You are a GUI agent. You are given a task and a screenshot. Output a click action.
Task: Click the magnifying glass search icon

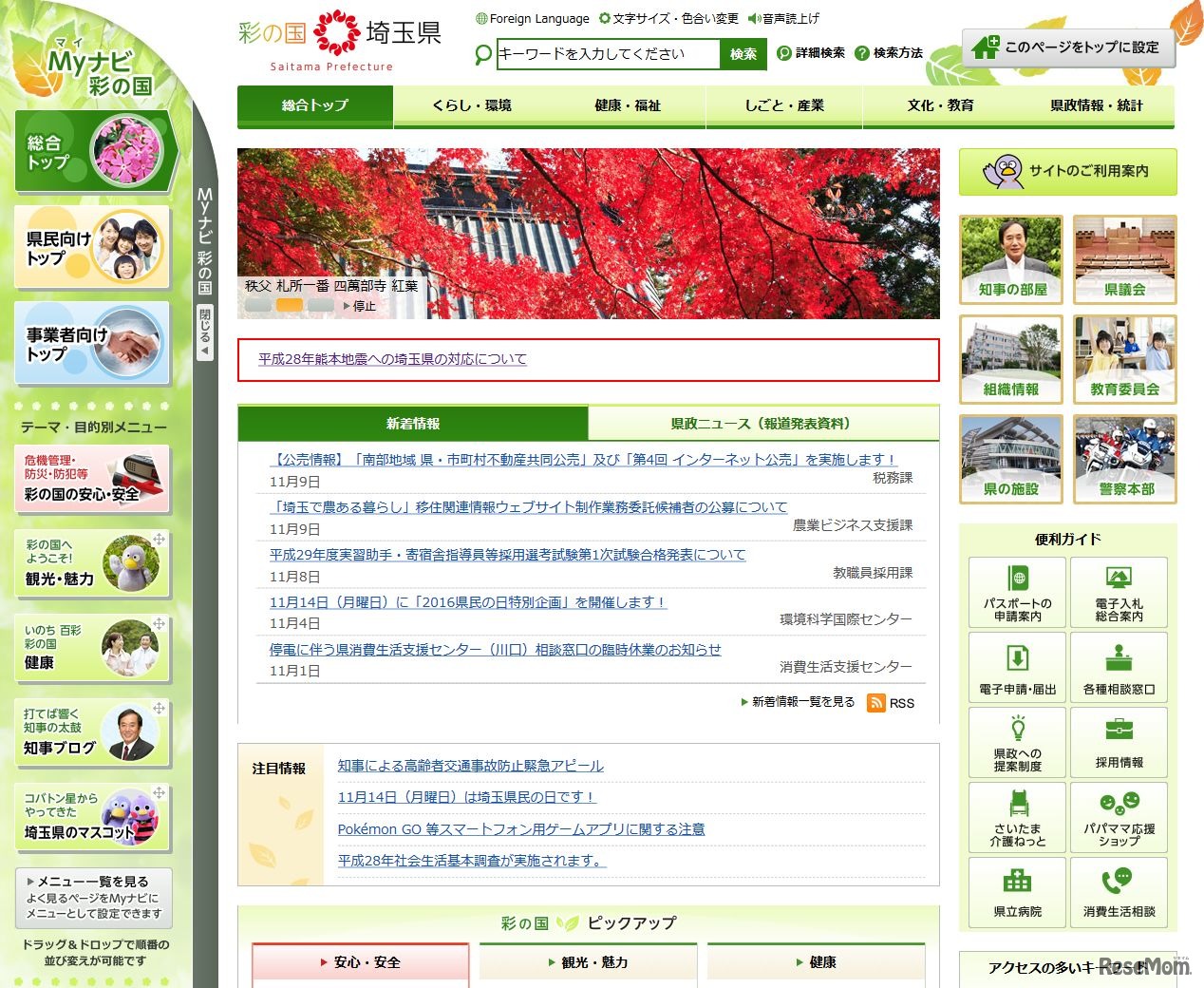click(483, 54)
